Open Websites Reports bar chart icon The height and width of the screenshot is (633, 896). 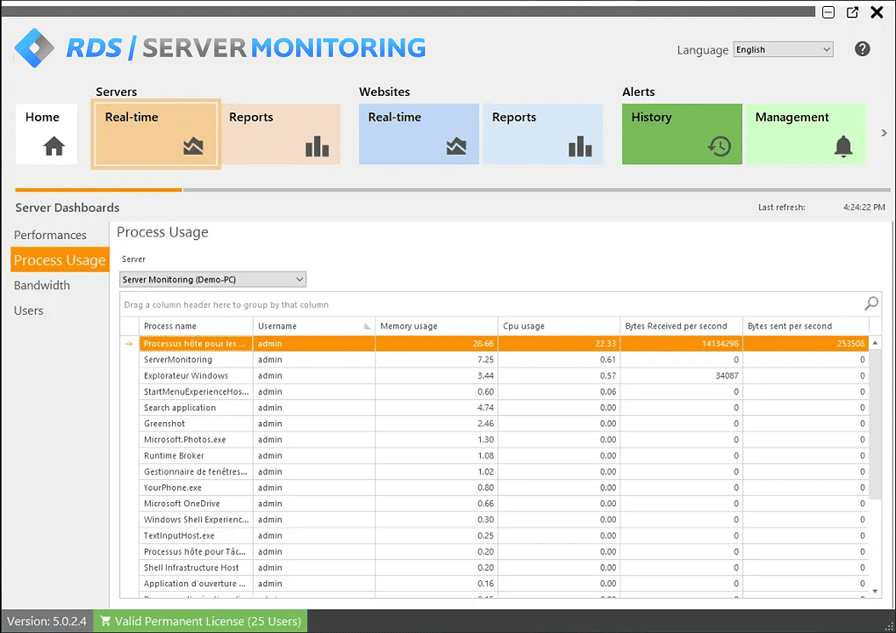click(580, 147)
